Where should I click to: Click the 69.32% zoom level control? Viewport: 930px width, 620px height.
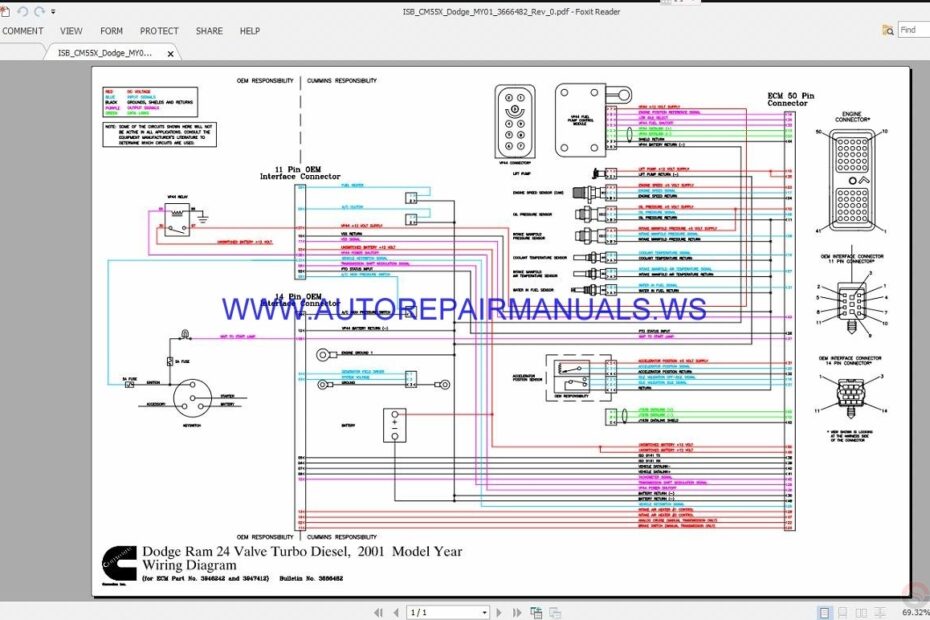pos(913,611)
